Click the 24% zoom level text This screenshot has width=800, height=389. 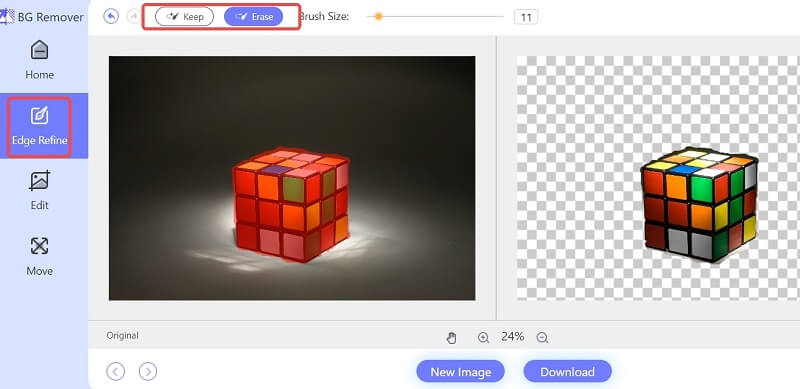click(512, 336)
